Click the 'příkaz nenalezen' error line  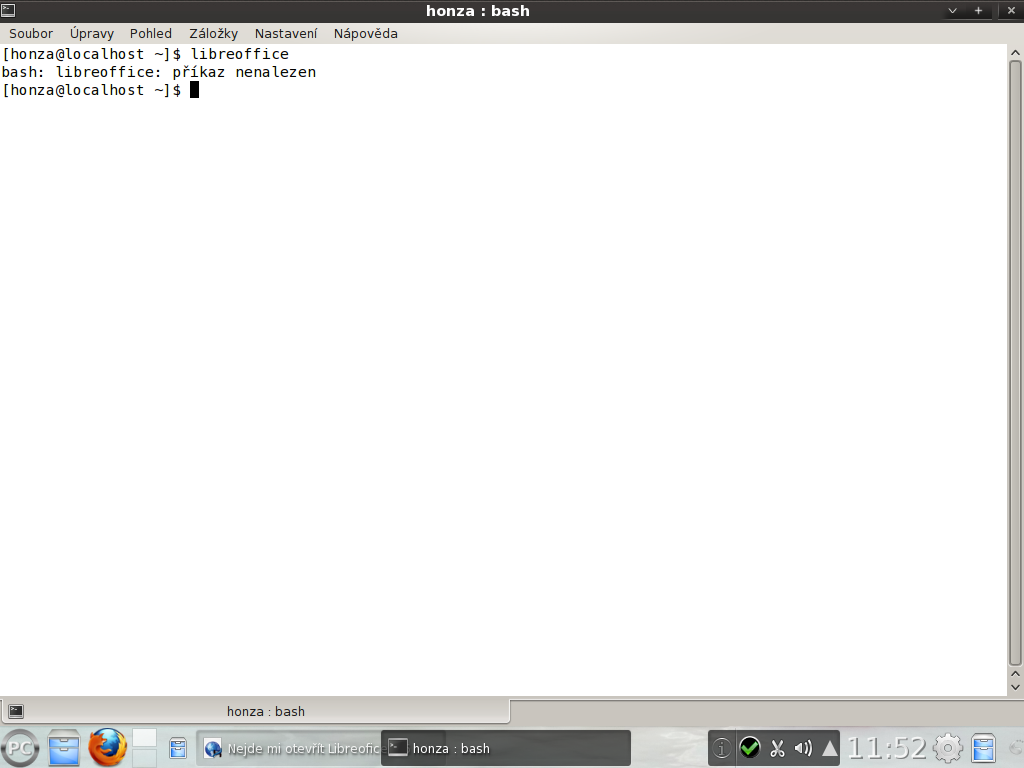tap(159, 72)
